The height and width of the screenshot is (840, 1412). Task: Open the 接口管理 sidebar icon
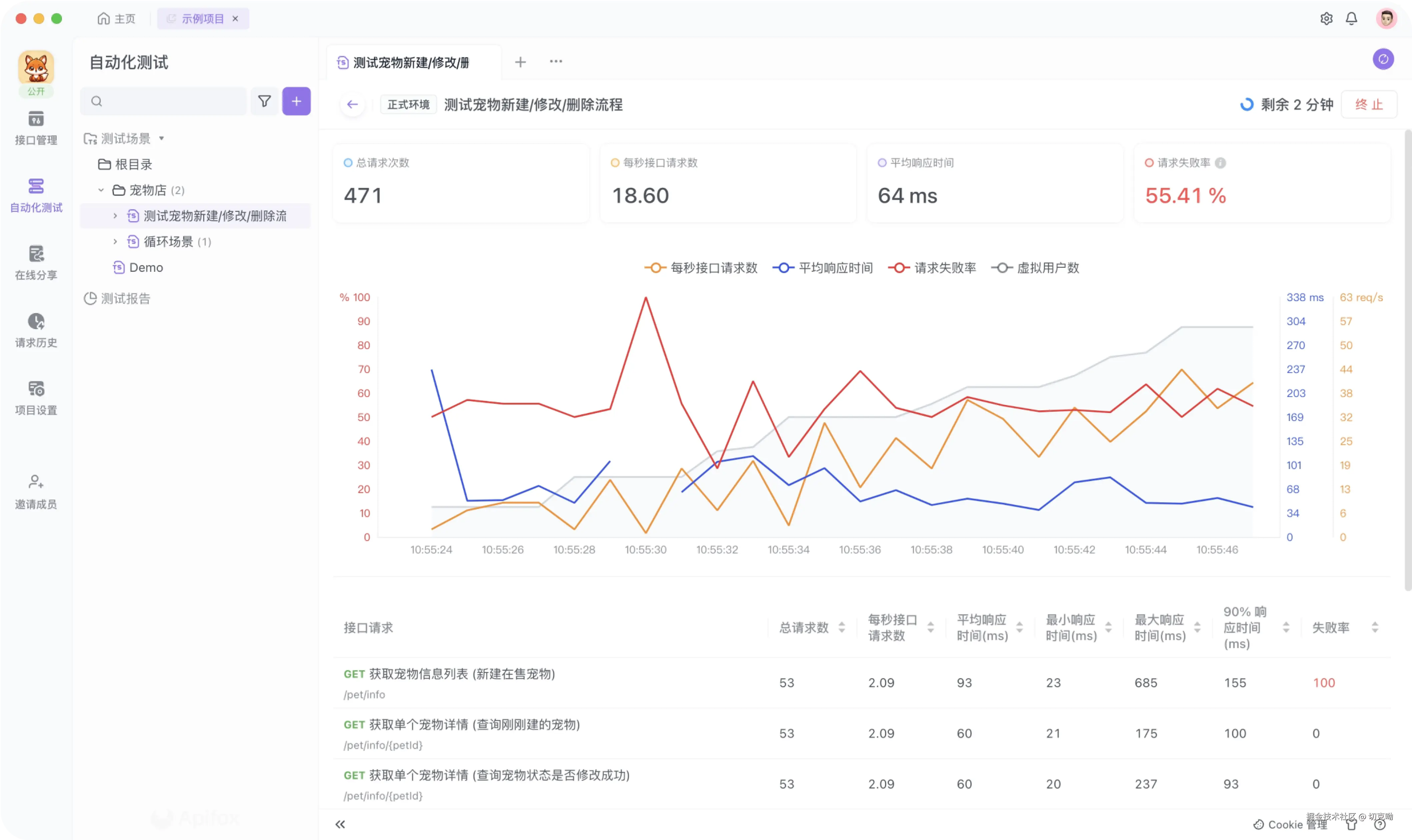[x=36, y=120]
